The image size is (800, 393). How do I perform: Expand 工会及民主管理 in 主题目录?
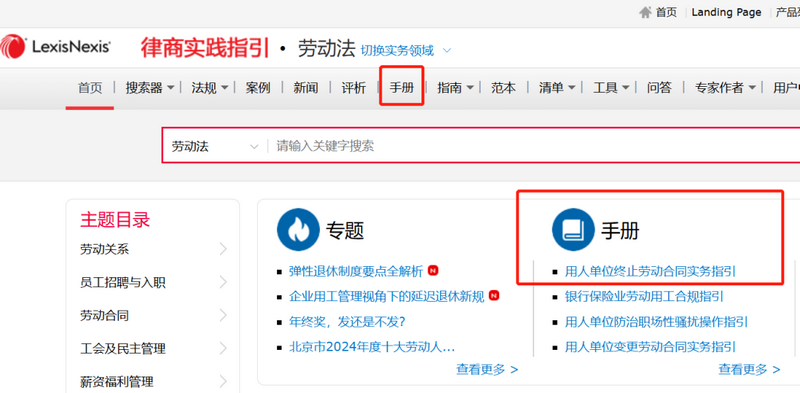[x=153, y=349]
